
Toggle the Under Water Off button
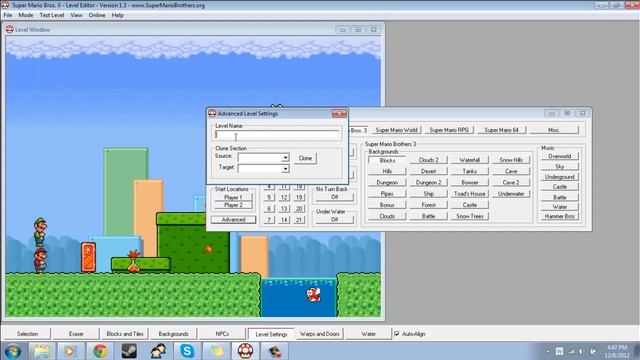click(x=334, y=220)
